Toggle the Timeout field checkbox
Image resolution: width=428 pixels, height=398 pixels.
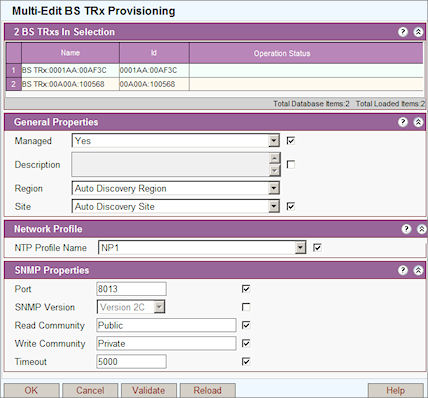(246, 361)
